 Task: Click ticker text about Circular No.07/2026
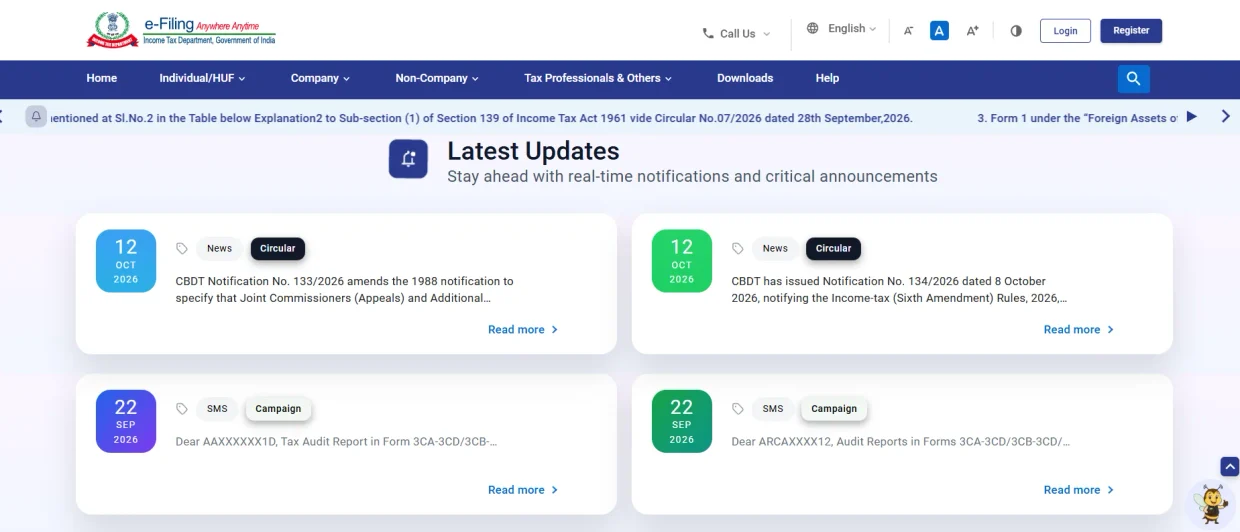tap(481, 118)
